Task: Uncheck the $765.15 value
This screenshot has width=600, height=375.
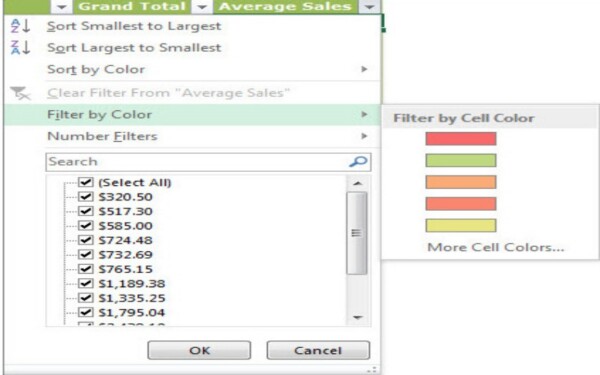Action: point(85,269)
